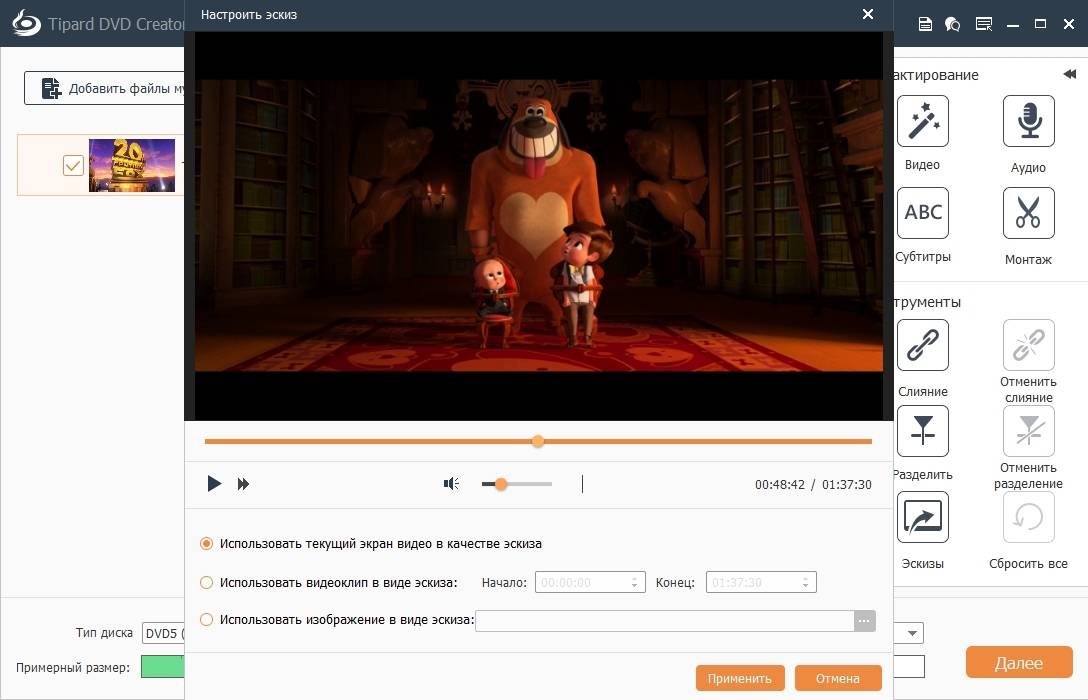Screen dimensions: 1088x700
Task: Step the start time value
Action: (x=634, y=583)
